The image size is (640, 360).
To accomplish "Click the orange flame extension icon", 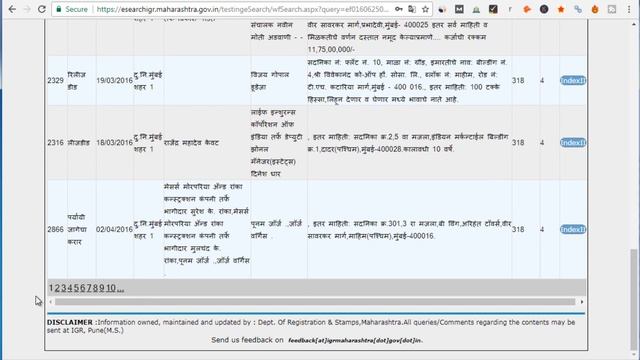I will click(x=595, y=9).
